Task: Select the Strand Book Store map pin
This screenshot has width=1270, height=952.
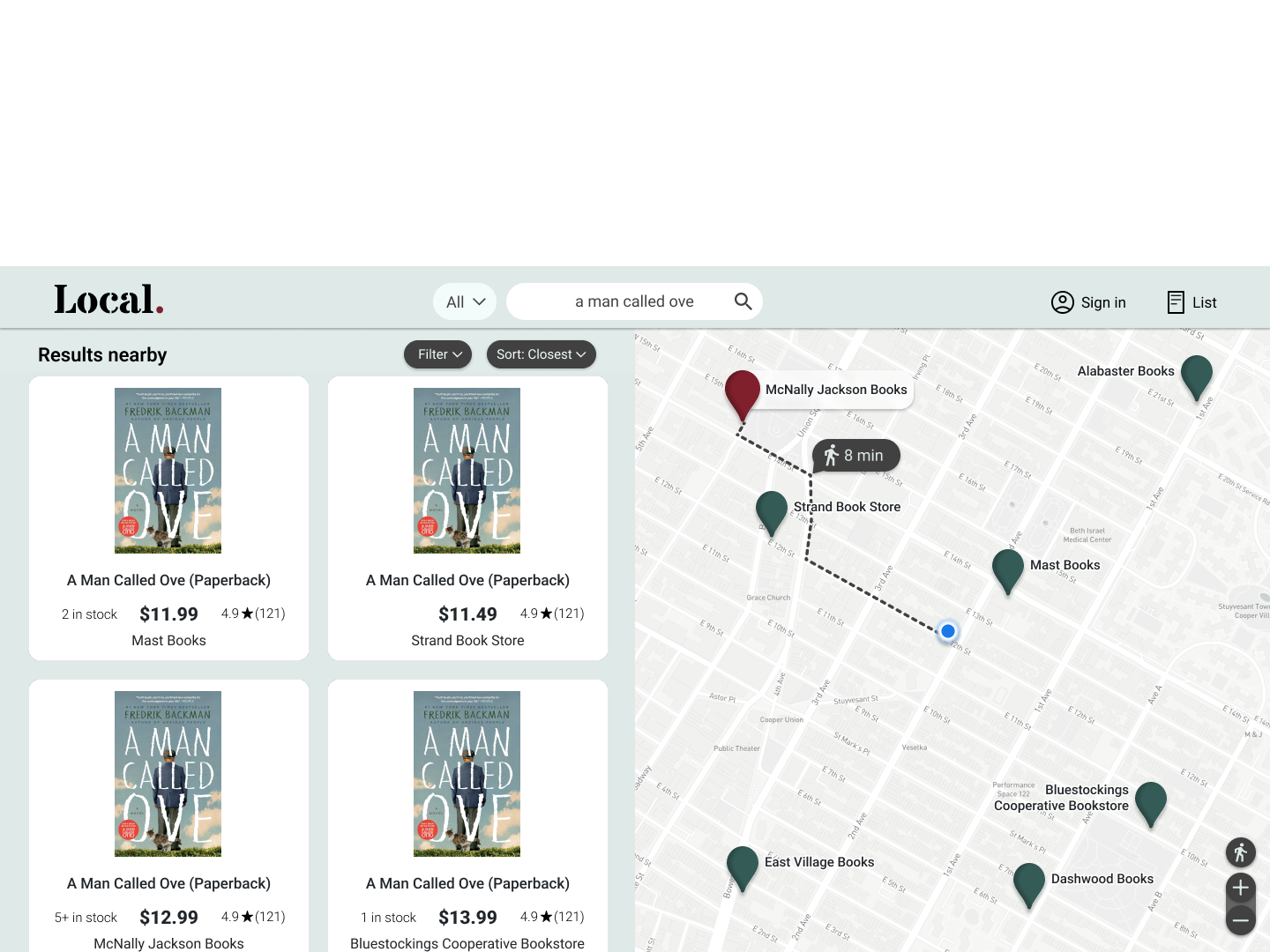Action: (771, 511)
